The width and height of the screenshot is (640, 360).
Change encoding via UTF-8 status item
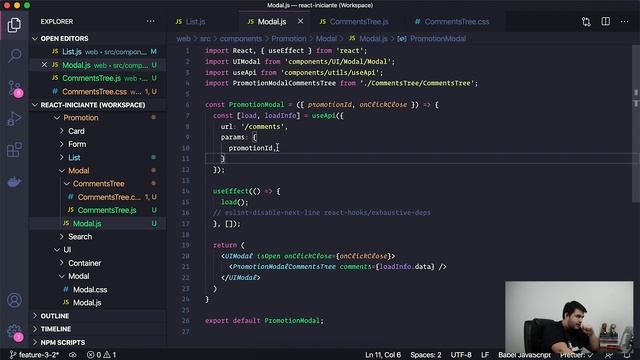pos(461,355)
